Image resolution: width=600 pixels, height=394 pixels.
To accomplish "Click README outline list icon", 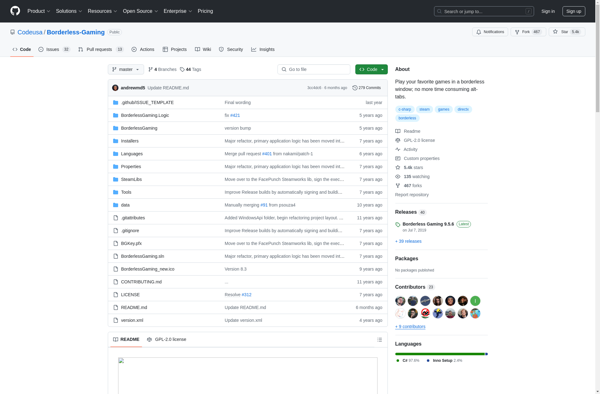I will (x=379, y=340).
